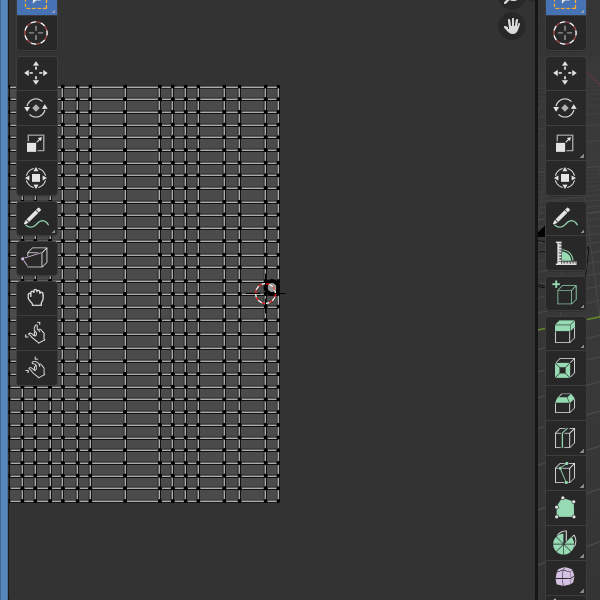Select the Inset Faces tool
The height and width of the screenshot is (600, 600).
[565, 368]
